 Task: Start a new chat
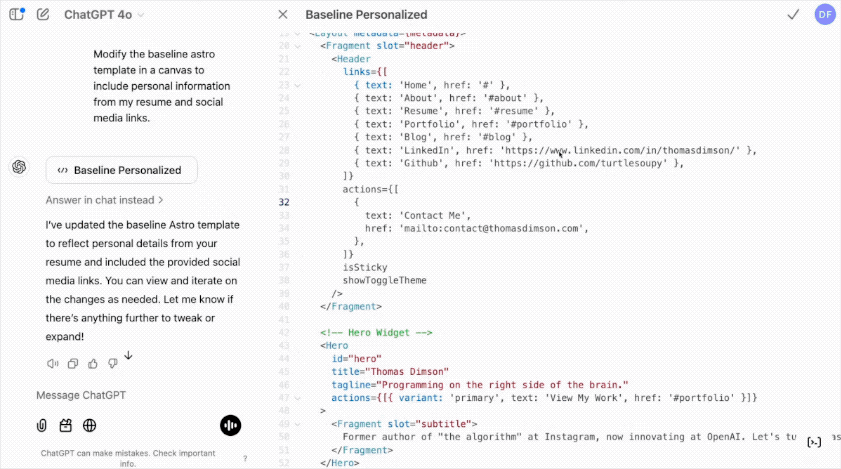click(x=43, y=14)
